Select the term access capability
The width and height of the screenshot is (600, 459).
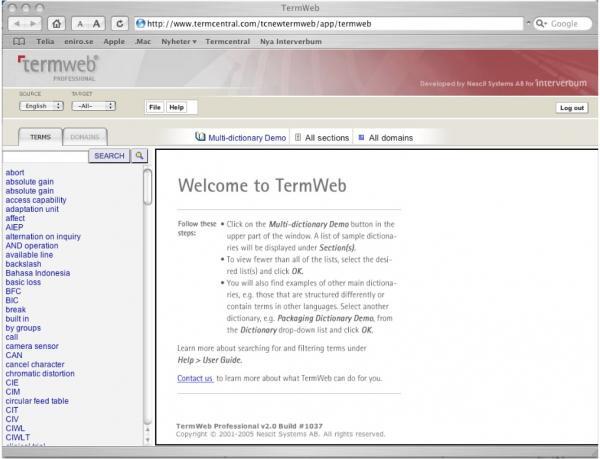pos(36,200)
